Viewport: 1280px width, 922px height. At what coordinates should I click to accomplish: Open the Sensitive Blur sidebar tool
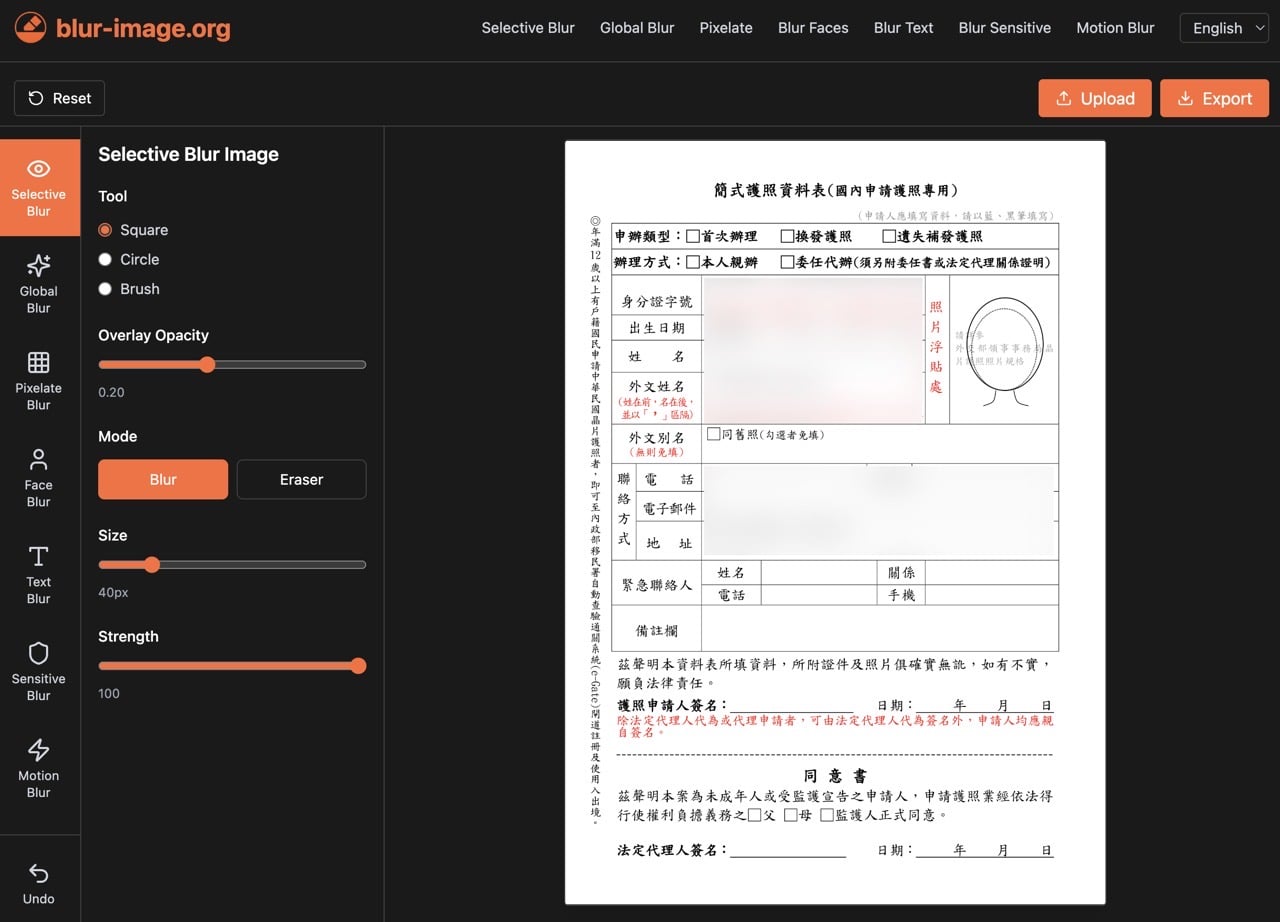coord(39,672)
